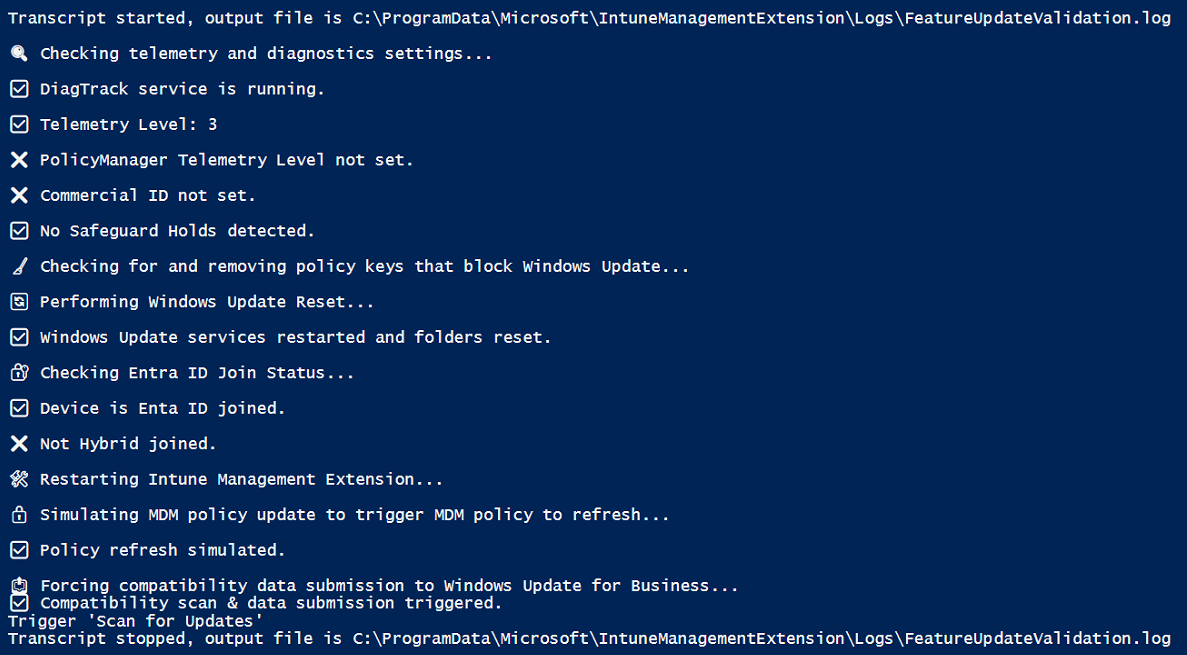Click the checkmark beside Policy refresh simulated

click(x=19, y=551)
